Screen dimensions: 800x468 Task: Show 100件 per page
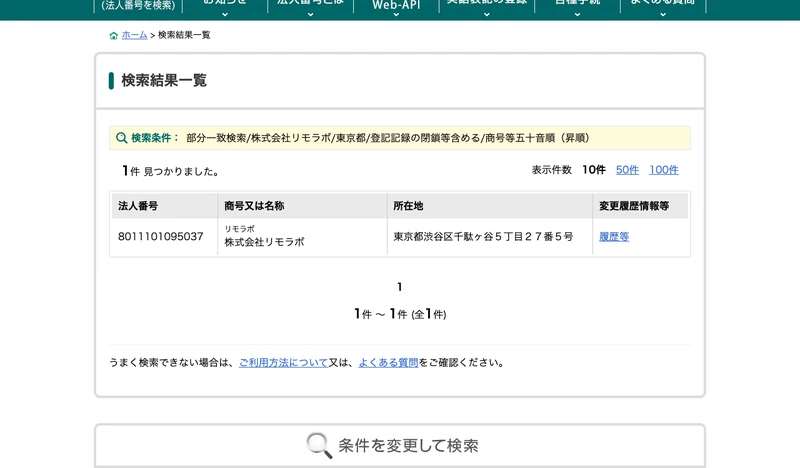[663, 170]
